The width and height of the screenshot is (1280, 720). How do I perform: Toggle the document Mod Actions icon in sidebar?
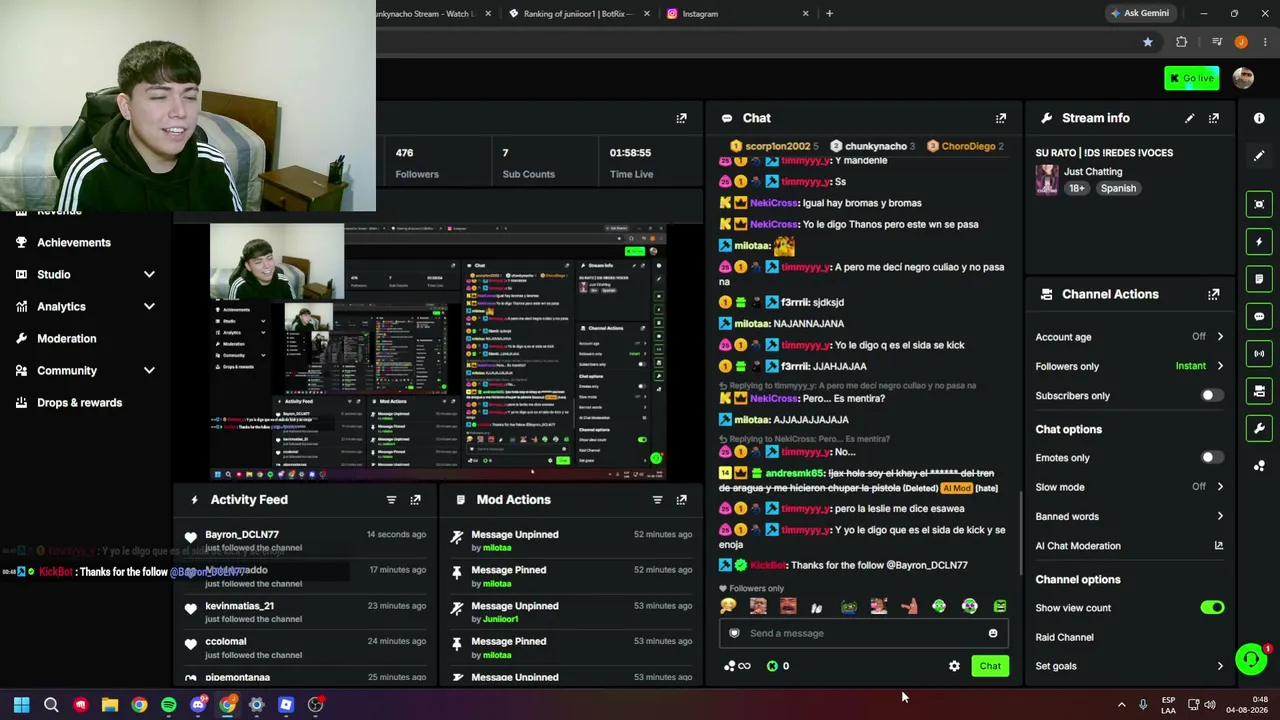tap(1259, 279)
